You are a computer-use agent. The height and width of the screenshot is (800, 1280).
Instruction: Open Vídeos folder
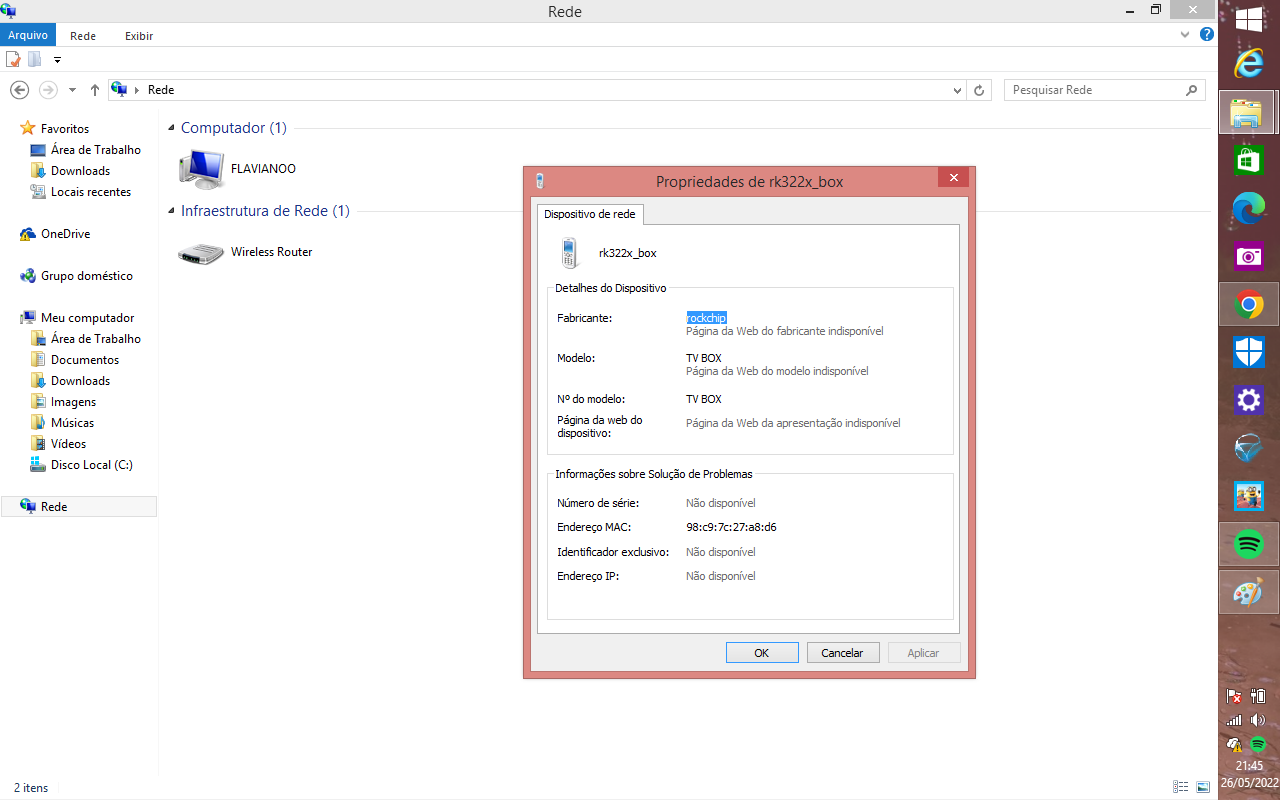tap(68, 444)
